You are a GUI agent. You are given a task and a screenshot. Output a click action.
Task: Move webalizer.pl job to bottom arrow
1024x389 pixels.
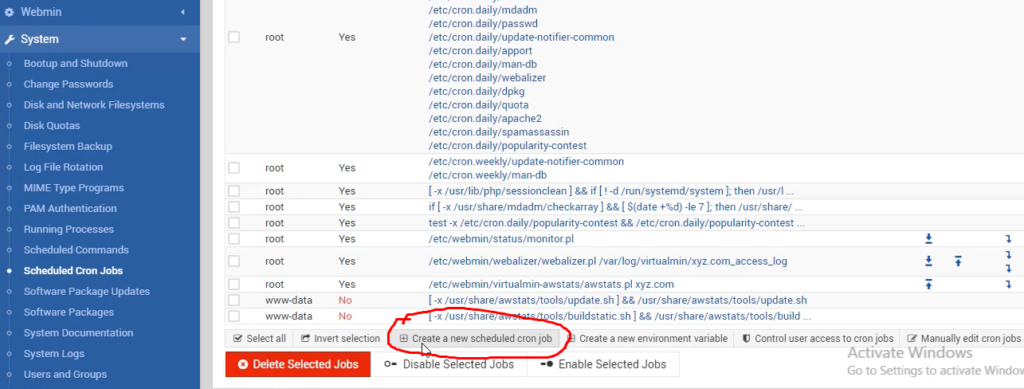928,261
